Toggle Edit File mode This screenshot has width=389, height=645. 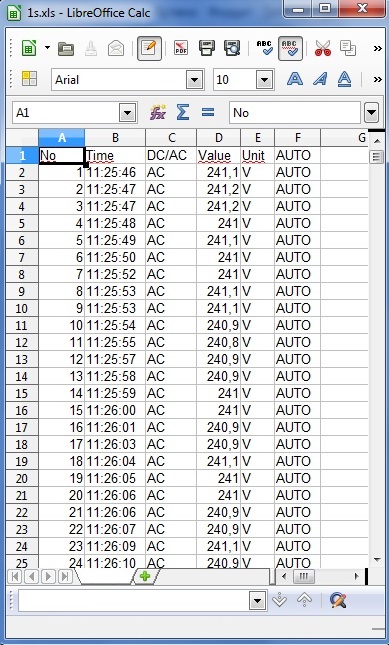tap(149, 49)
